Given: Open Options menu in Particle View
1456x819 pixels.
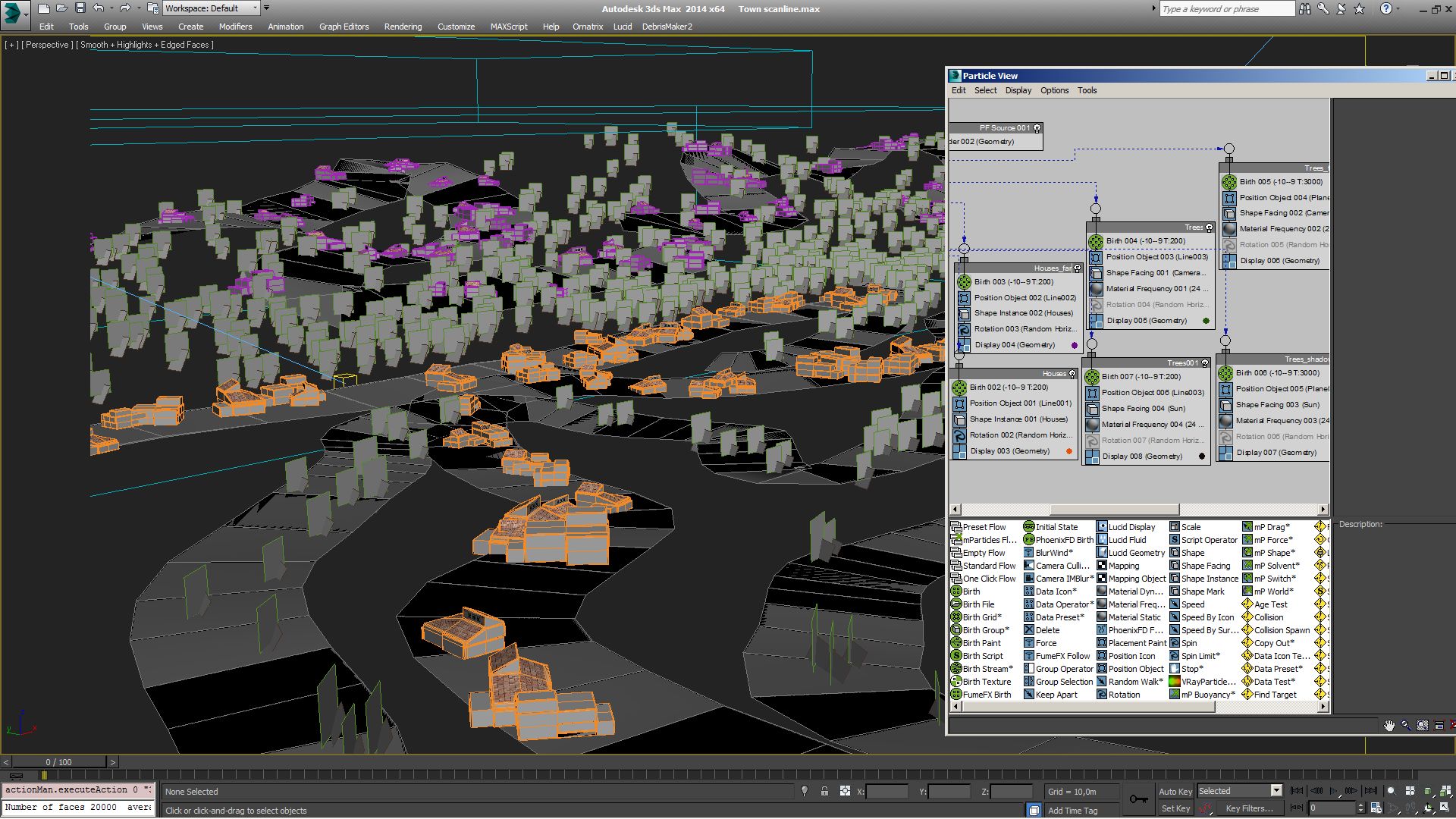Looking at the screenshot, I should [1054, 90].
